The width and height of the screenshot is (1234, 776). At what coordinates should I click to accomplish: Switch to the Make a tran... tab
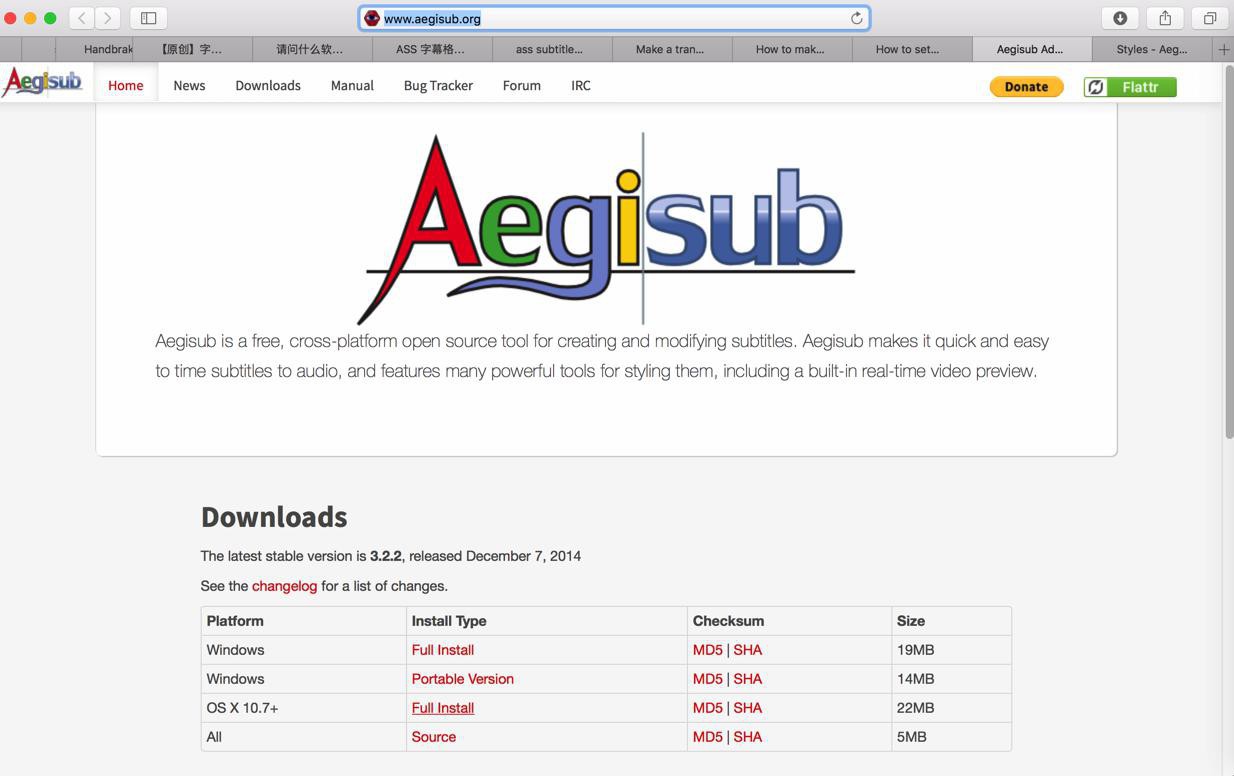[671, 49]
